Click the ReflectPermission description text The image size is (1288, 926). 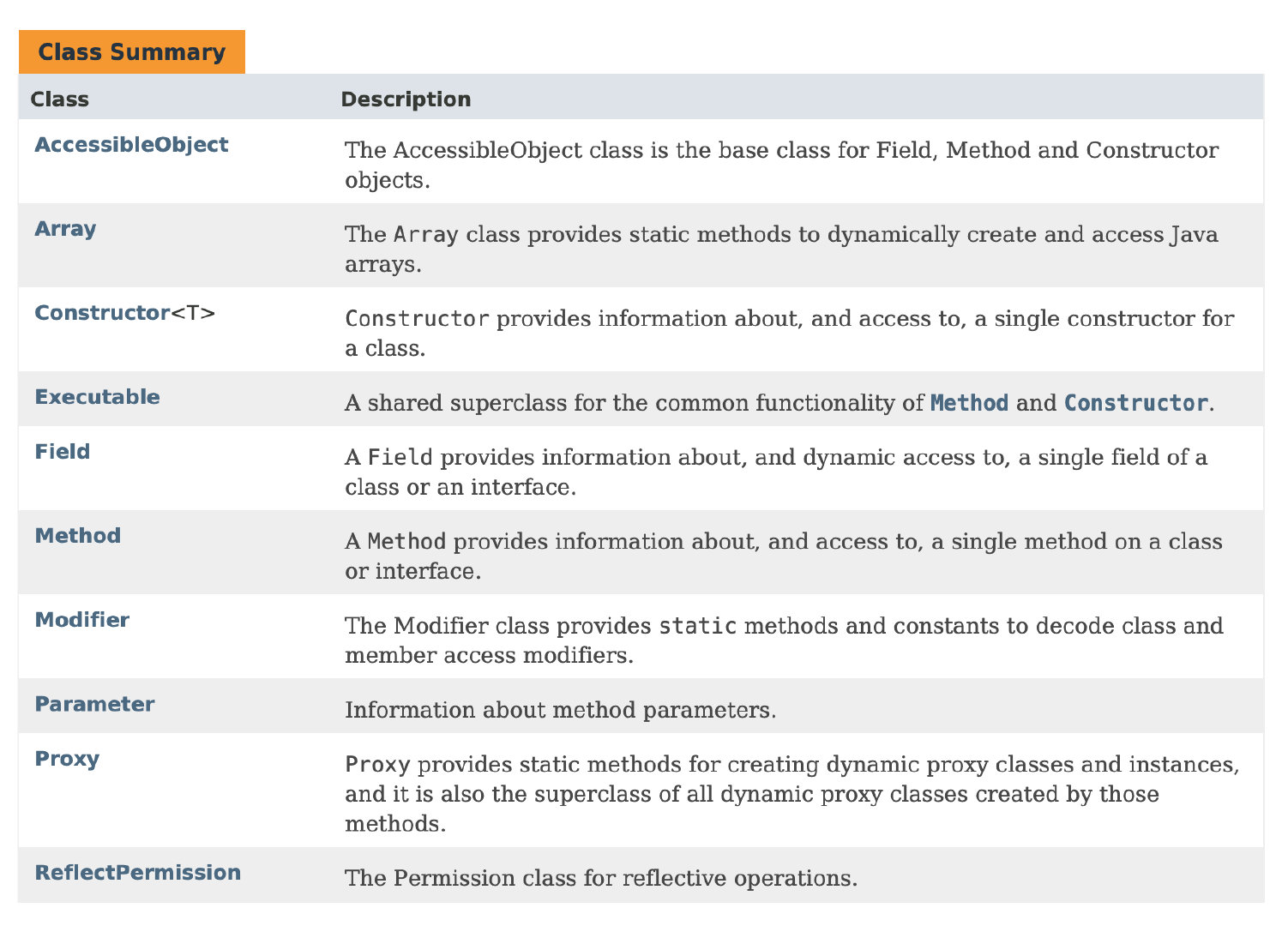click(601, 878)
